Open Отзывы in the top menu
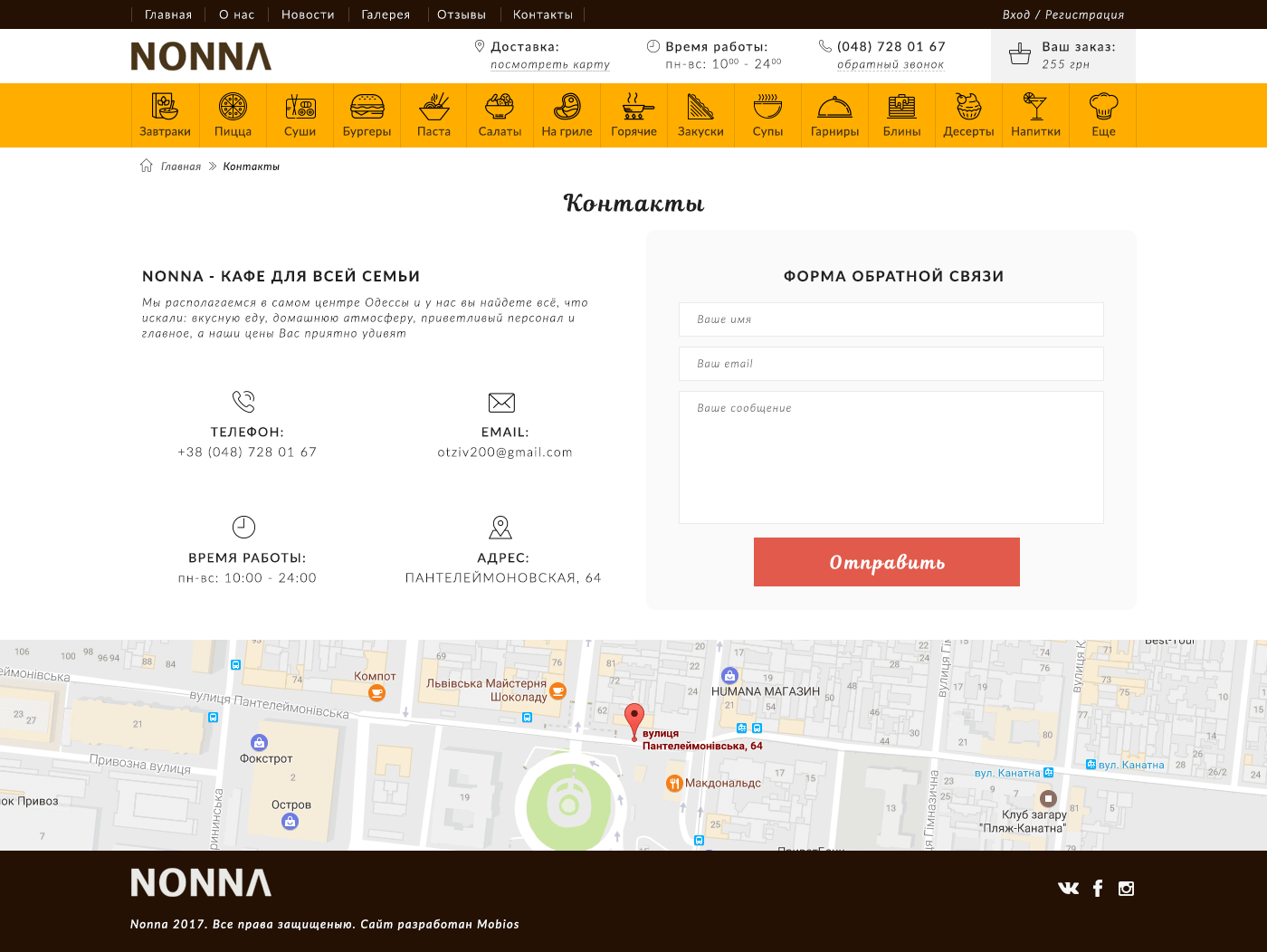1267x952 pixels. click(x=462, y=14)
